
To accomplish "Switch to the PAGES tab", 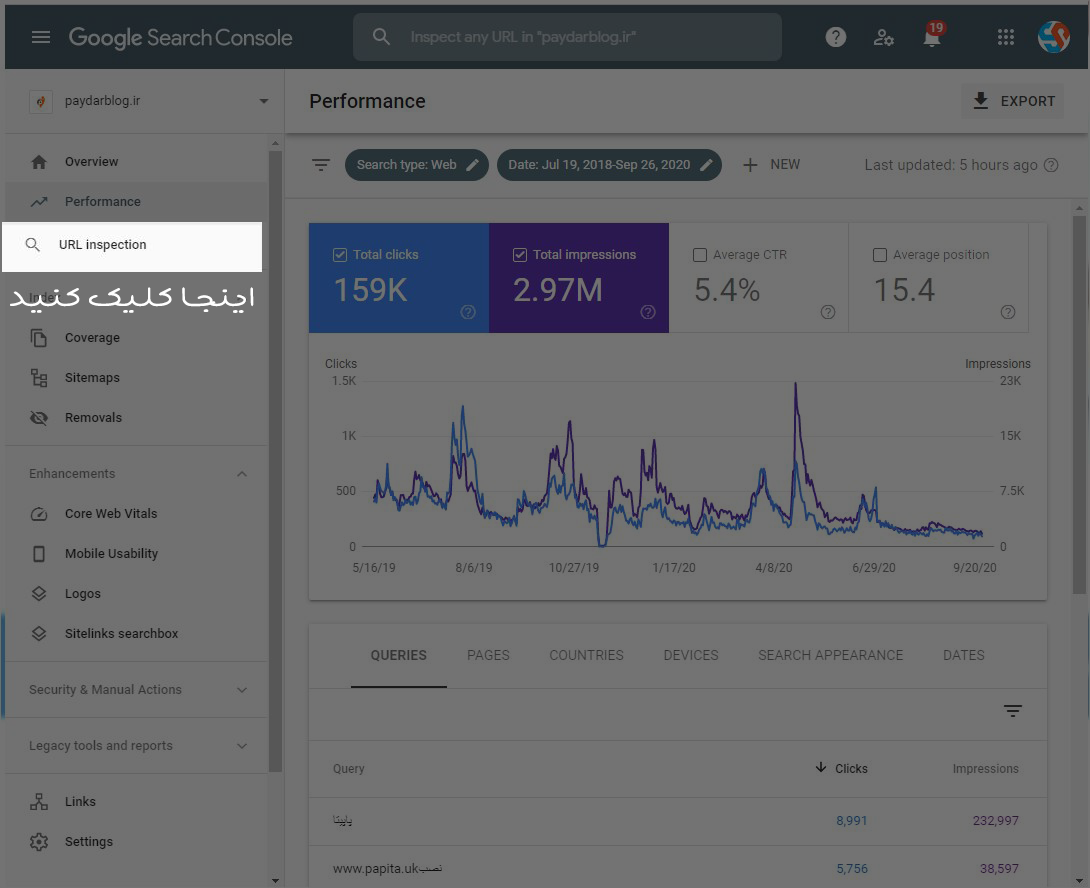I will click(x=488, y=655).
